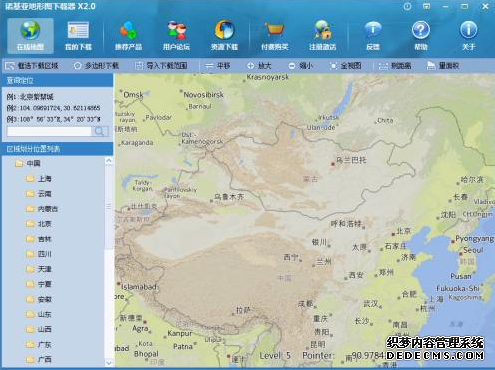Screen dimensions: 495x370
Task: Click the 放大 zoom in tool
Action: (259, 66)
